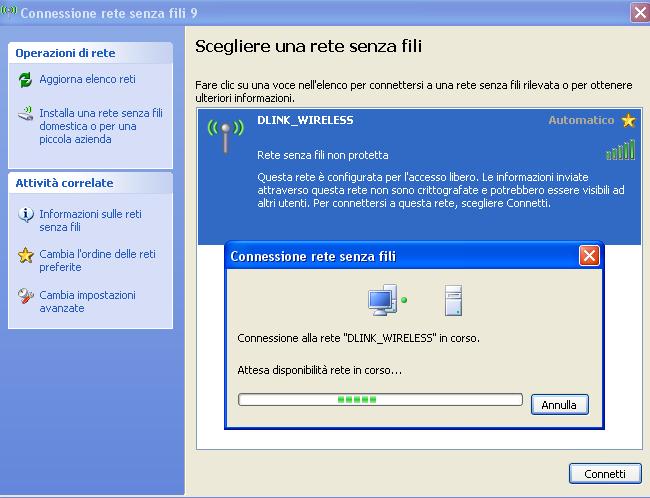Open Installa una rete senza fili link
650x498 pixels.
[x=101, y=126]
